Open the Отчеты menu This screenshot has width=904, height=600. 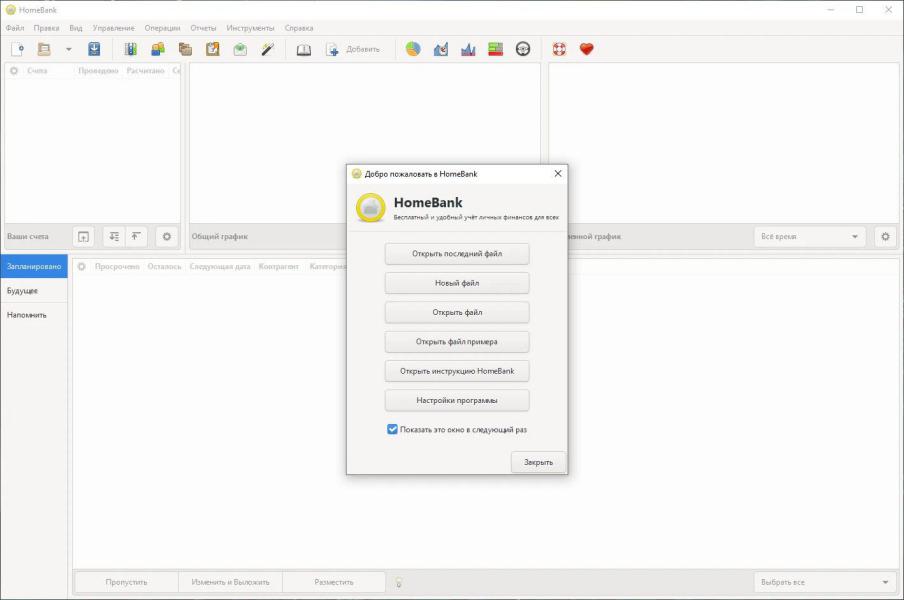tap(203, 28)
